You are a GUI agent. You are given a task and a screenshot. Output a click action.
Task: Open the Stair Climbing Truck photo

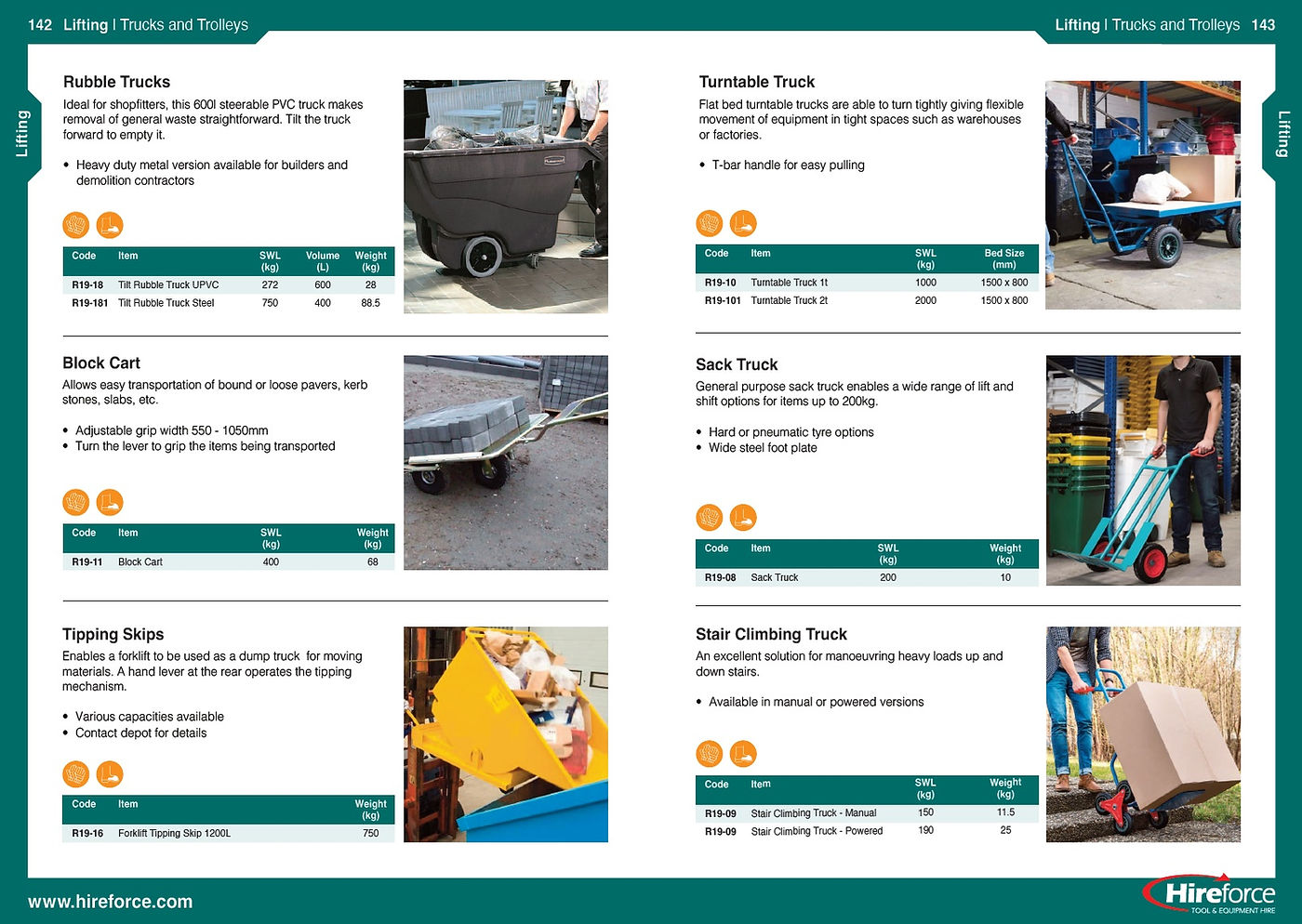point(1143,734)
